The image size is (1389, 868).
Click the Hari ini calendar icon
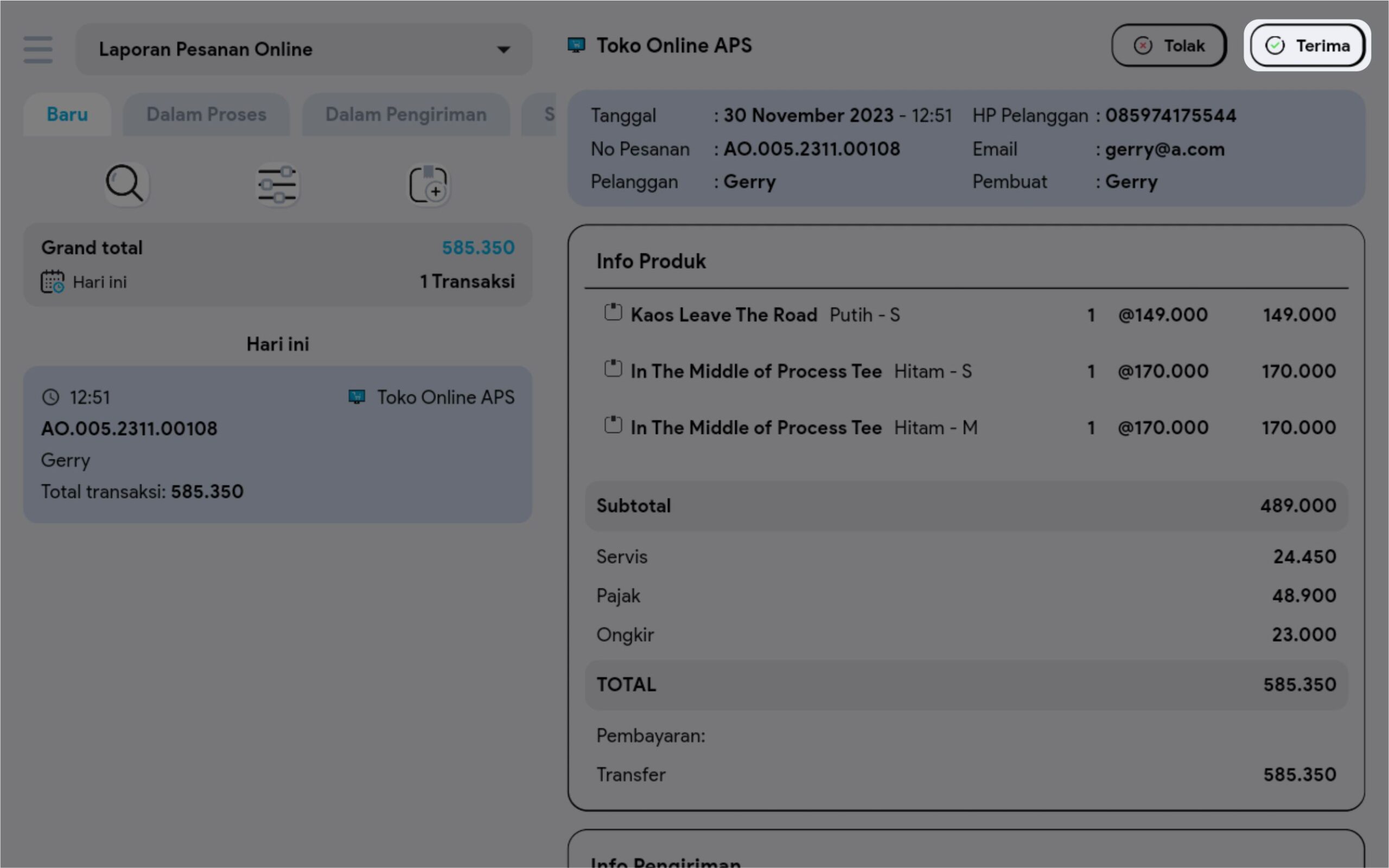pyautogui.click(x=52, y=282)
